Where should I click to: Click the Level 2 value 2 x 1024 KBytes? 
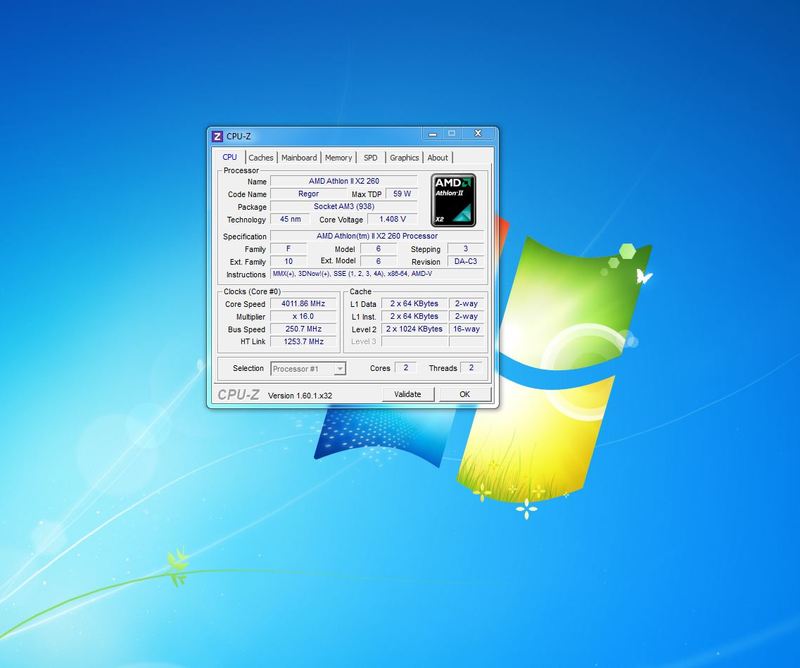tap(414, 329)
